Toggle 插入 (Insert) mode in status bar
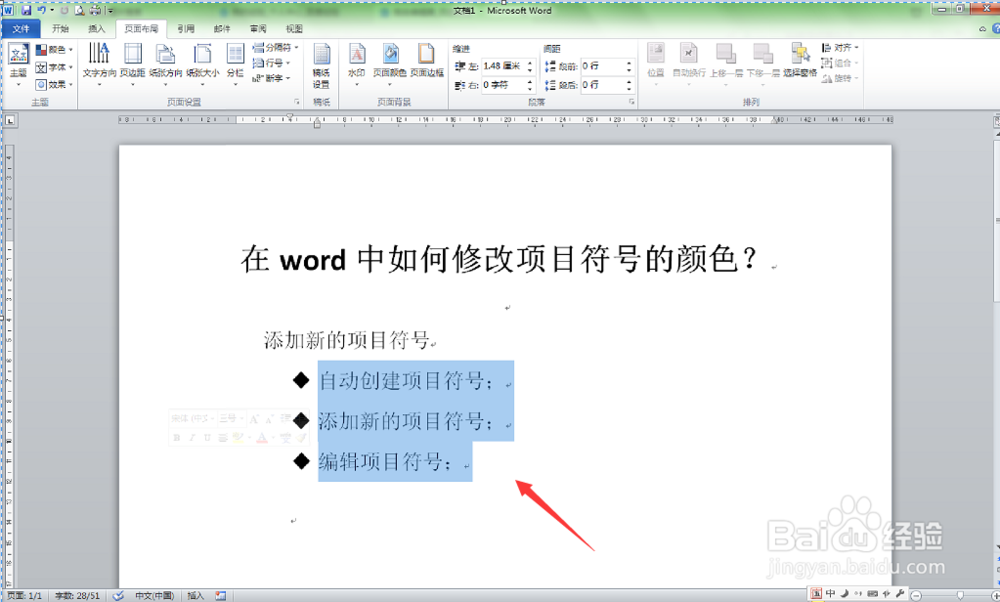Image resolution: width=1000 pixels, height=602 pixels. pos(195,596)
